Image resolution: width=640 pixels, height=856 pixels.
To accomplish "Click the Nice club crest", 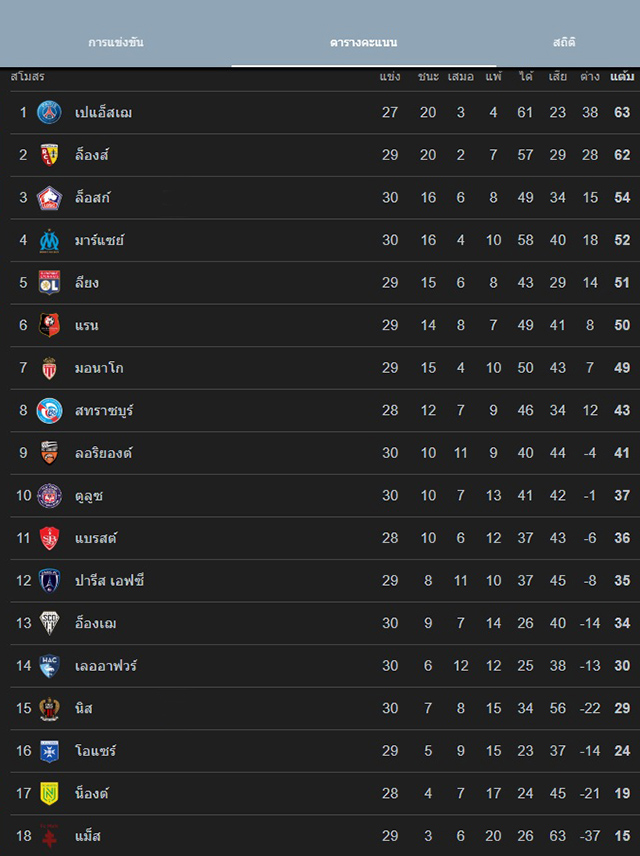I will coord(49,708).
